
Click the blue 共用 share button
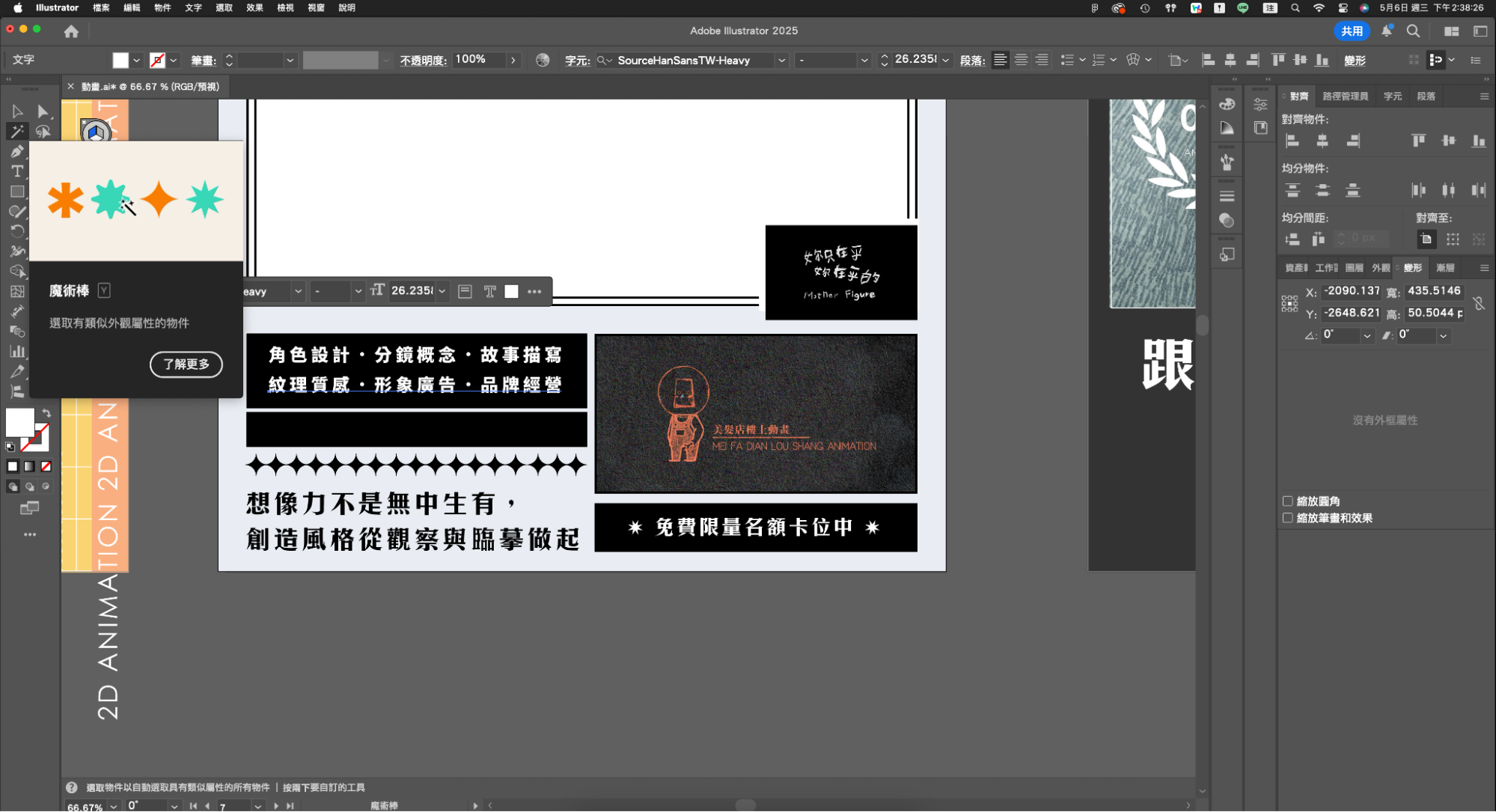click(x=1352, y=31)
